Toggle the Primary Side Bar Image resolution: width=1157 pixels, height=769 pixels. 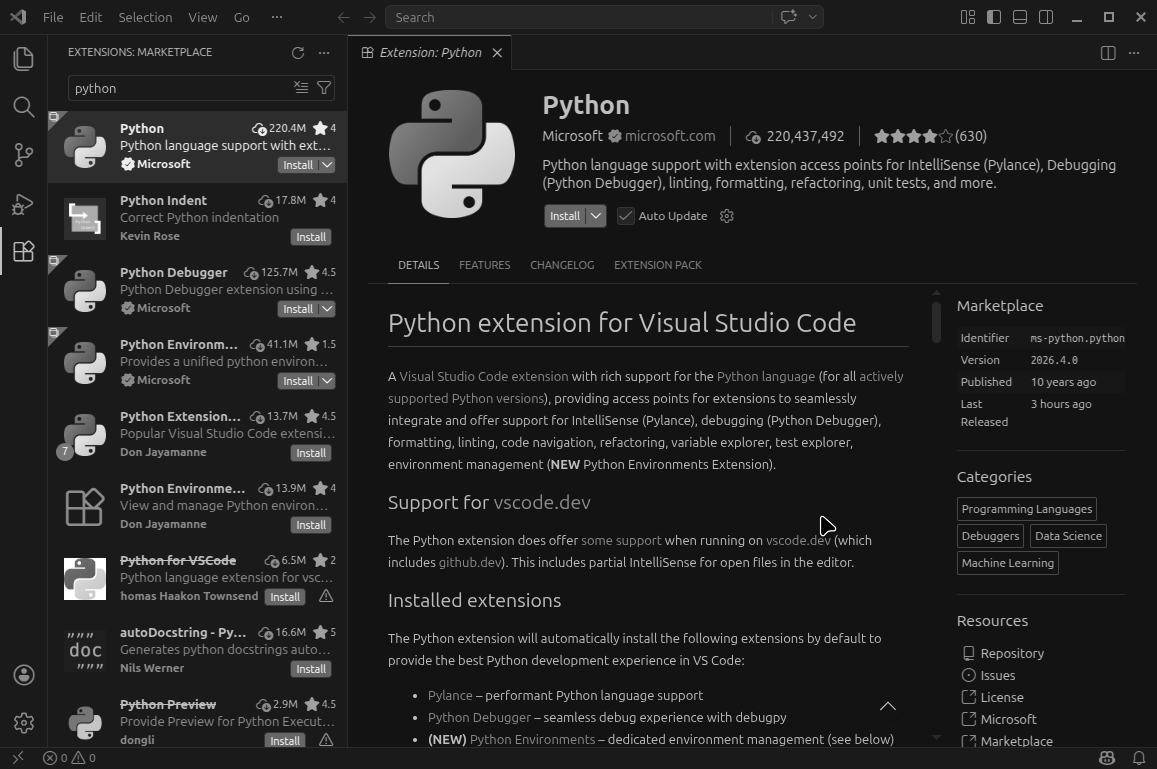994,17
